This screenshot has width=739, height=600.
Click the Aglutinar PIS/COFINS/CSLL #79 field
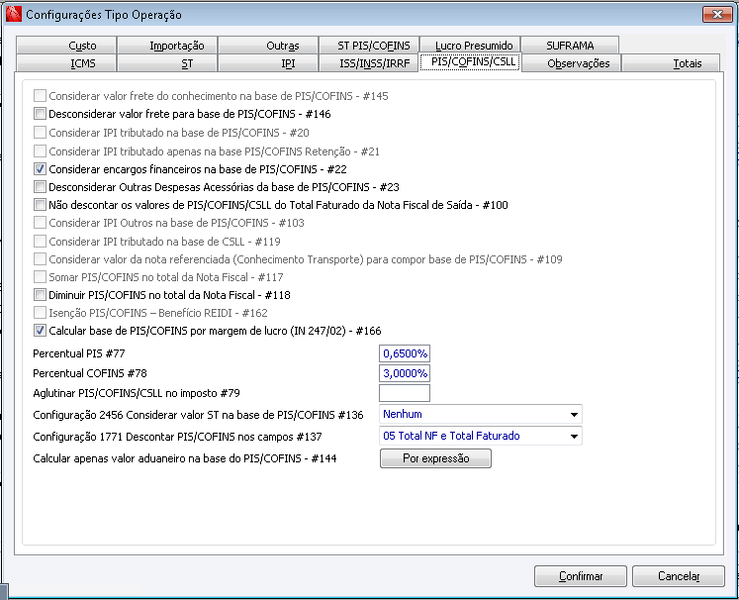(404, 393)
